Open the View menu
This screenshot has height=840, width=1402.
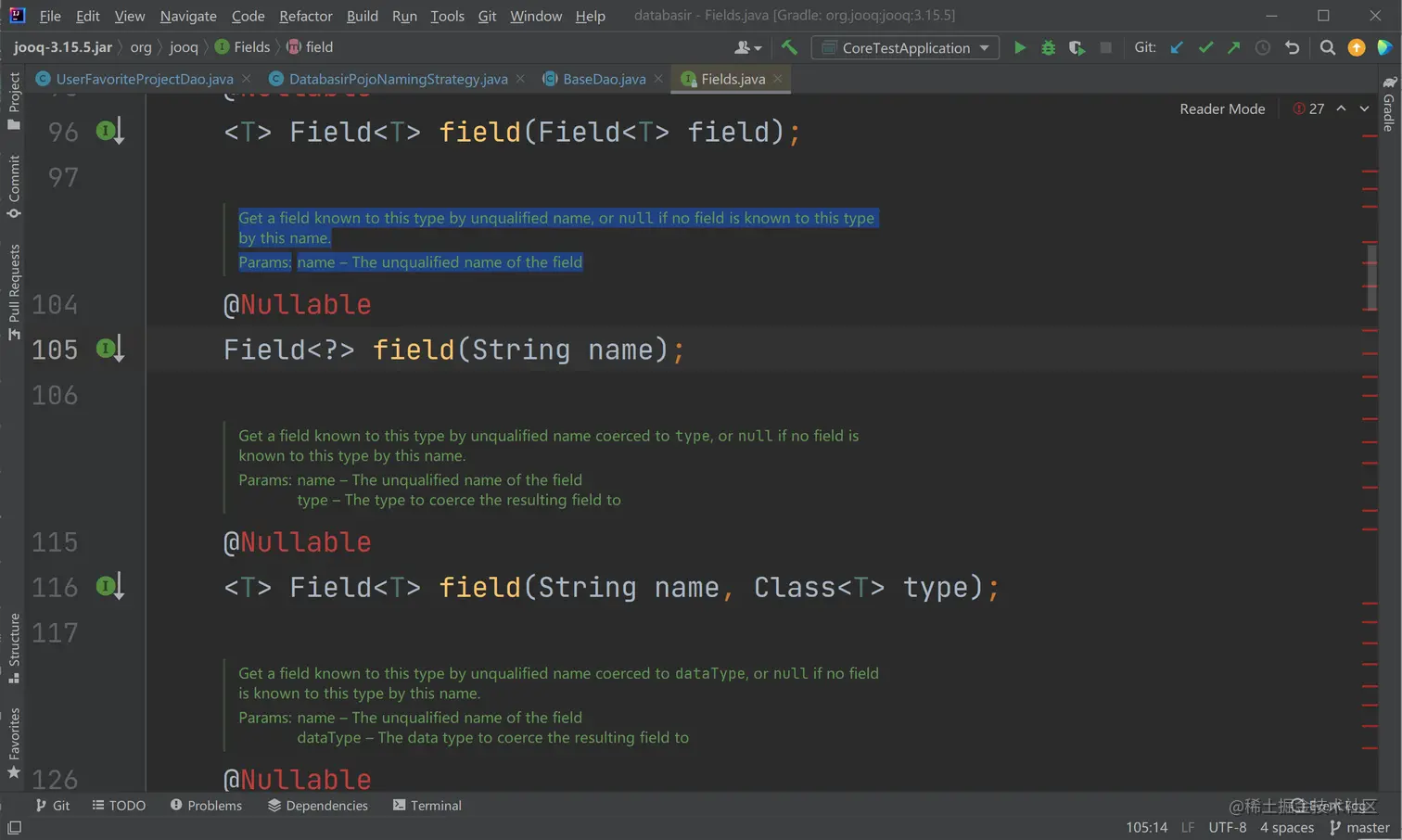click(x=130, y=16)
